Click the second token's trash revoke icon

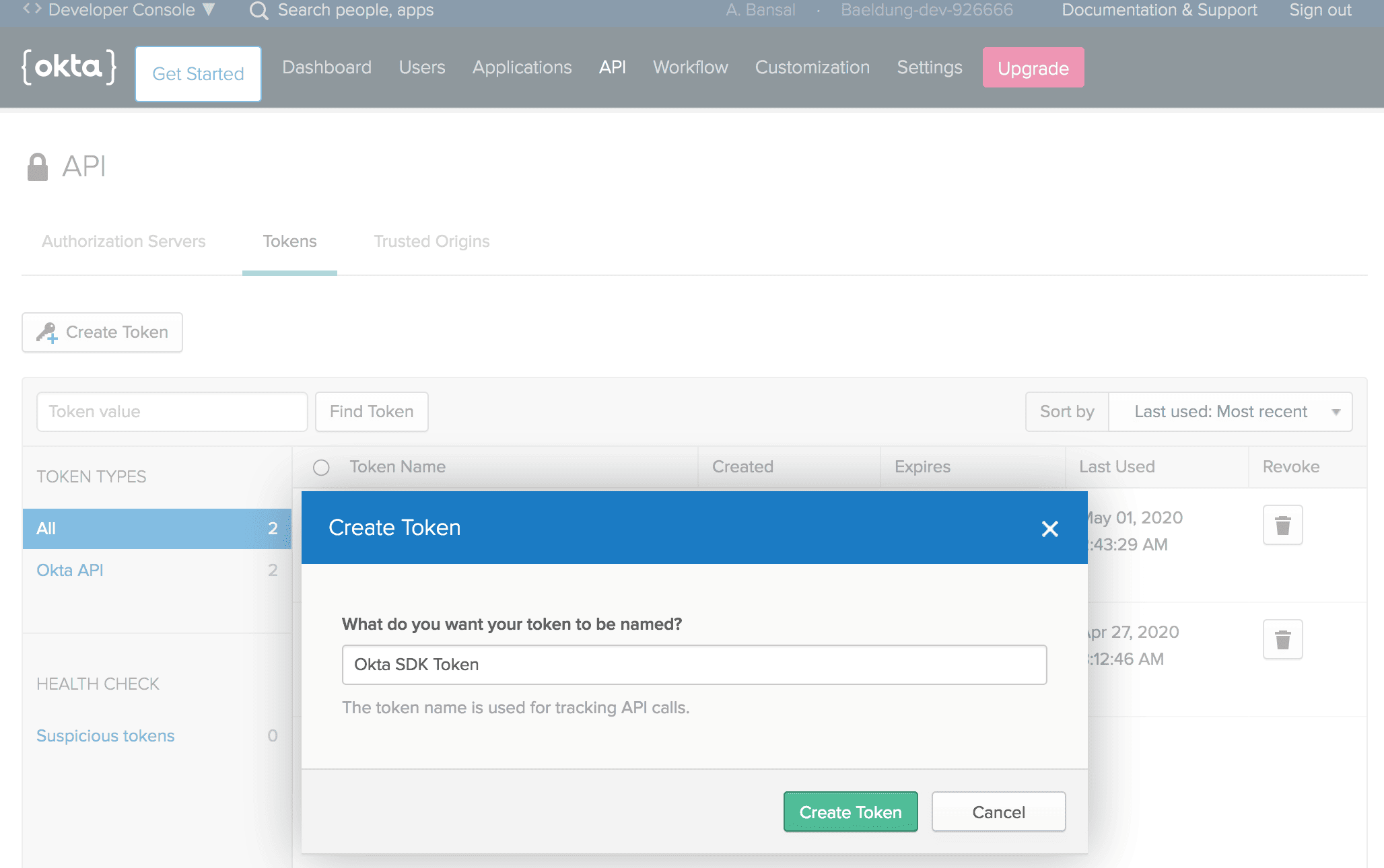coord(1282,639)
